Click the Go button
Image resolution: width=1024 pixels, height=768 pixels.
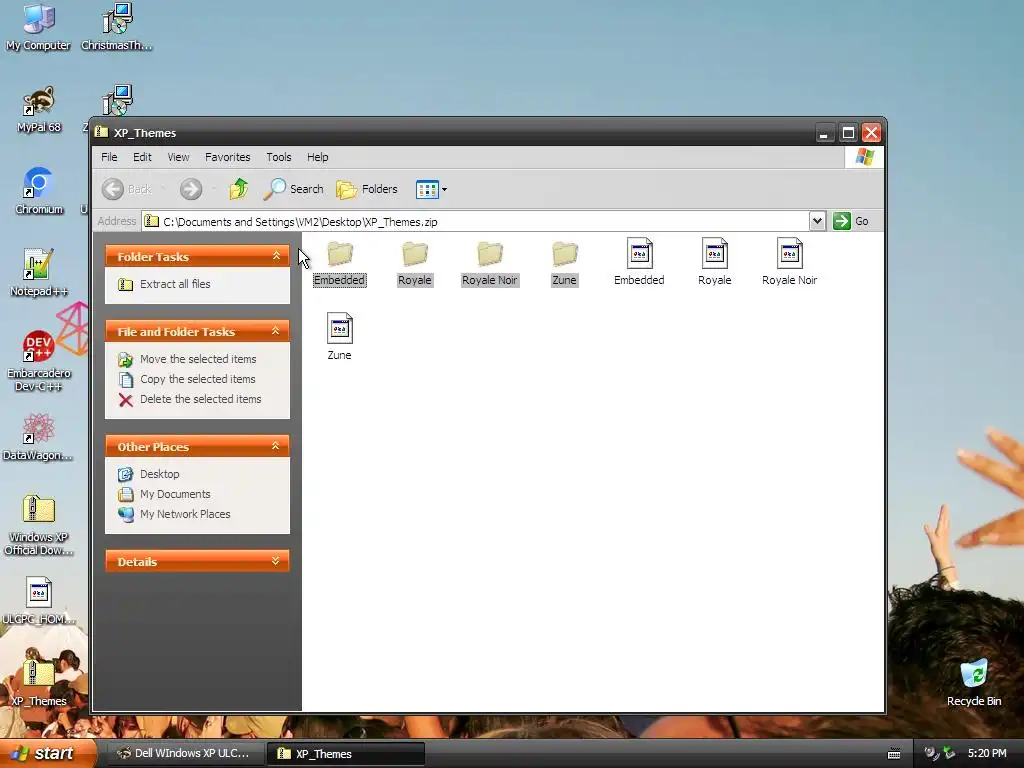[x=851, y=221]
